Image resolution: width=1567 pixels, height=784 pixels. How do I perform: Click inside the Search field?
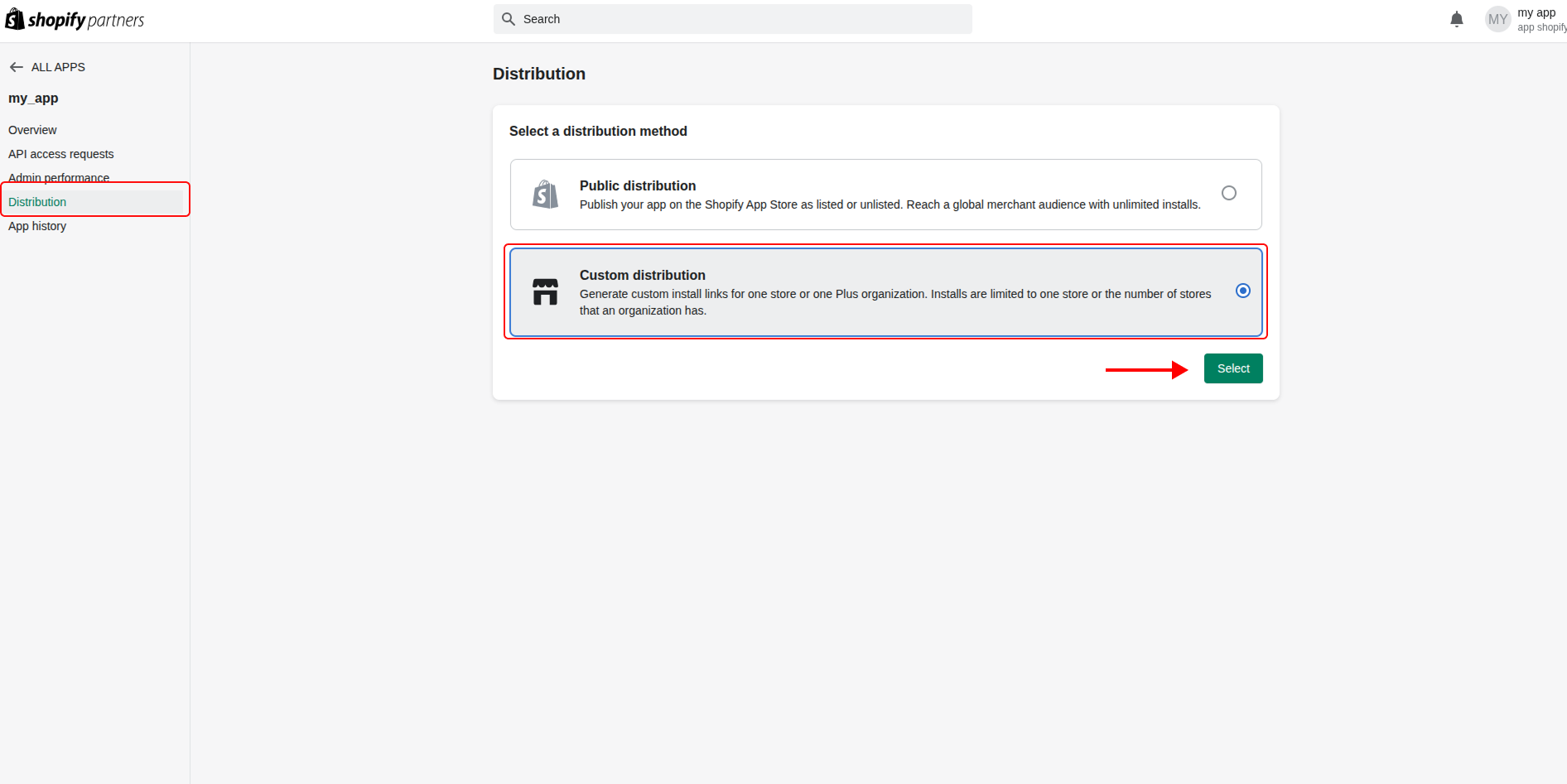tap(732, 18)
